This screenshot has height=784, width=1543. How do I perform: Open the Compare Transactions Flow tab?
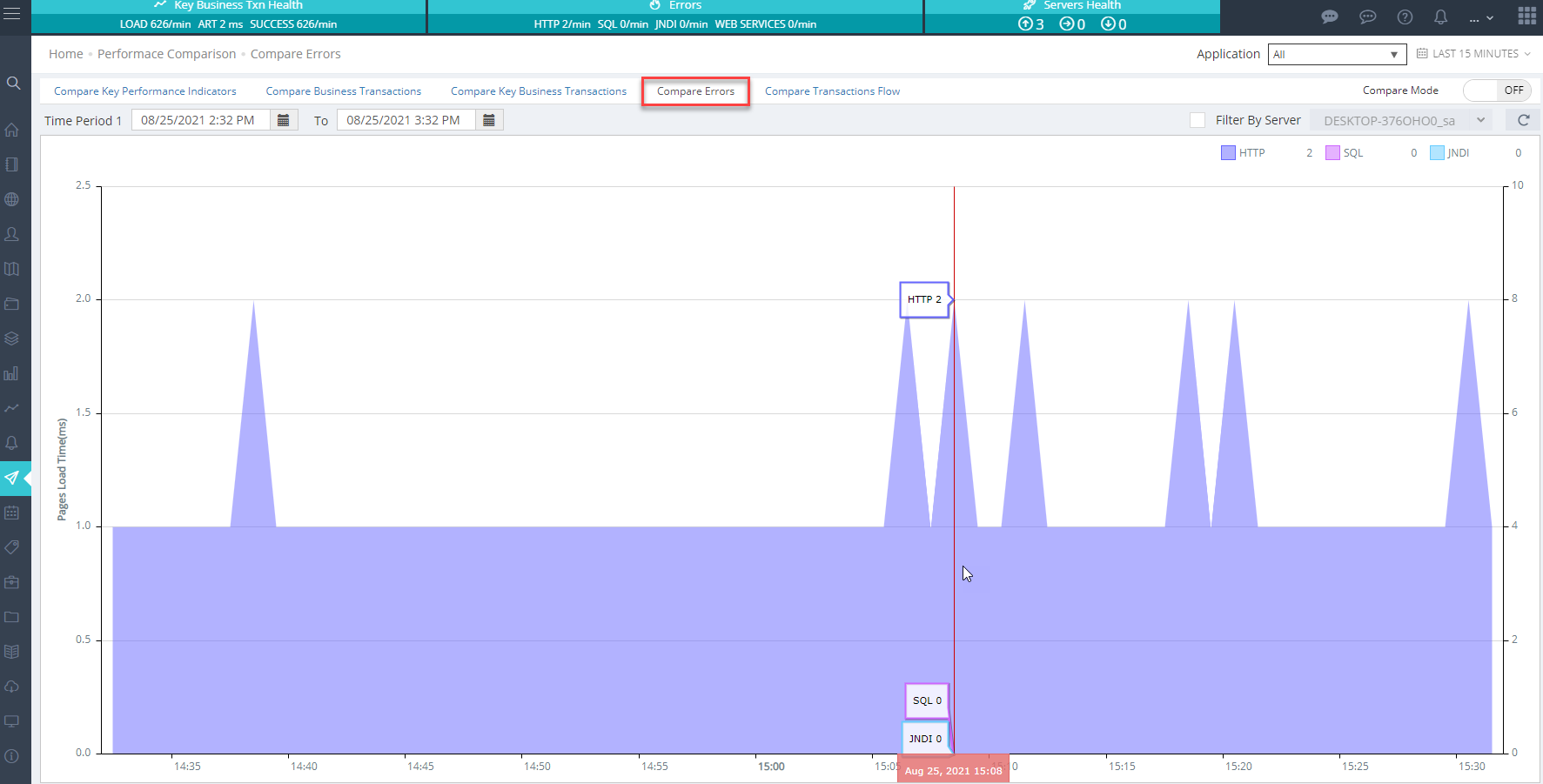pyautogui.click(x=832, y=91)
